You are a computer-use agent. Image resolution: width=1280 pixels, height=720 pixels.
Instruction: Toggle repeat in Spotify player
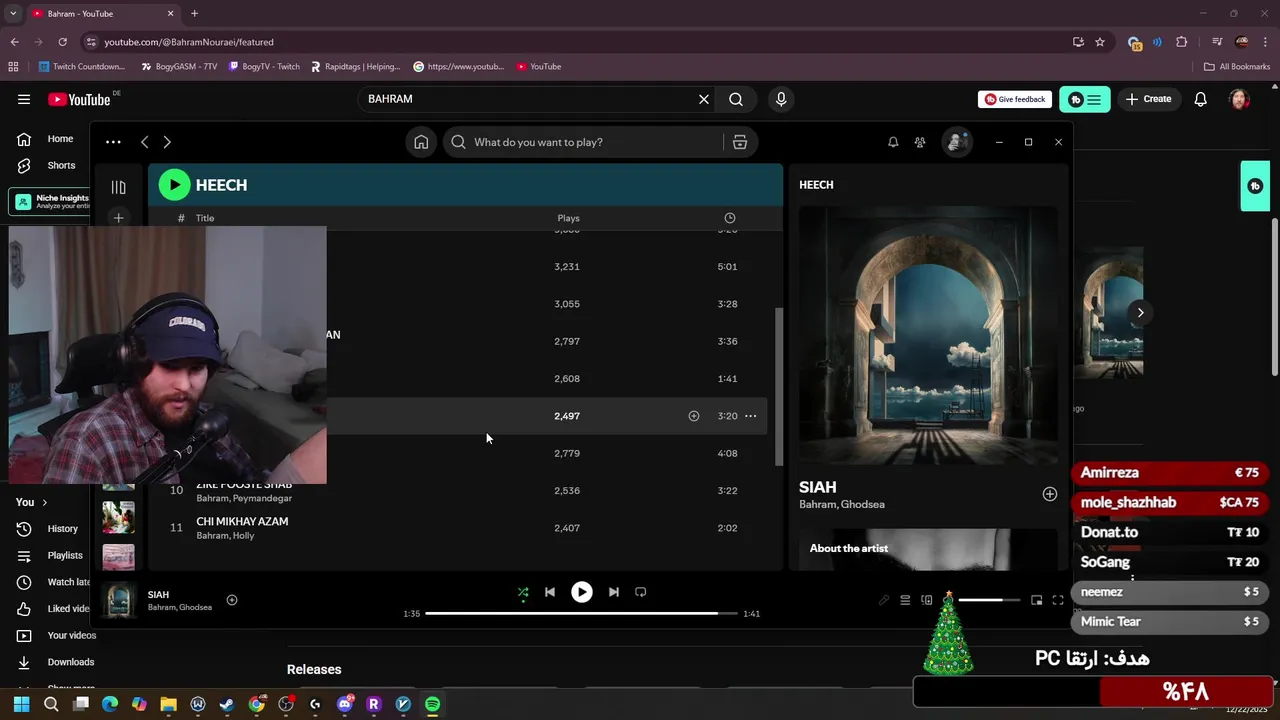[641, 592]
